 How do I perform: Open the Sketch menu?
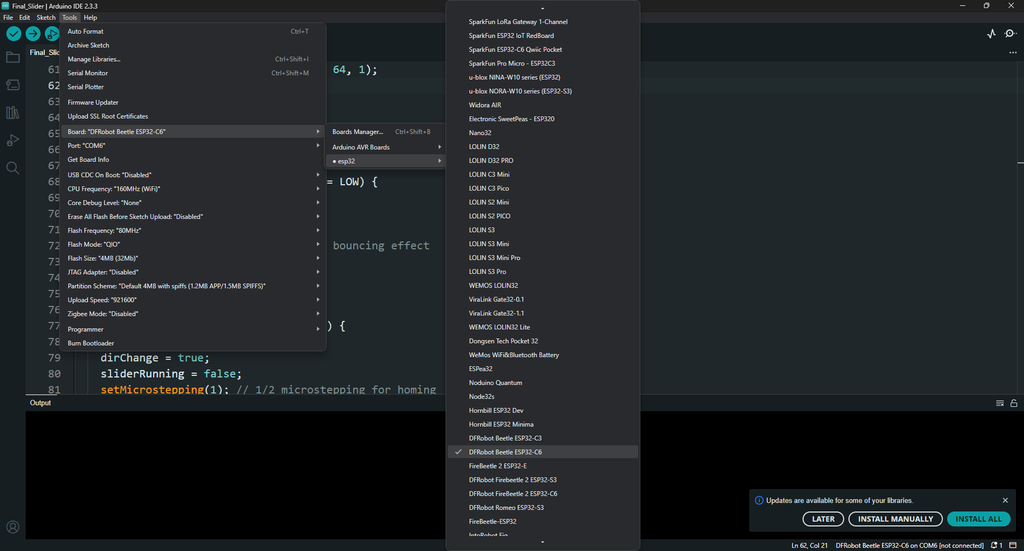[46, 18]
